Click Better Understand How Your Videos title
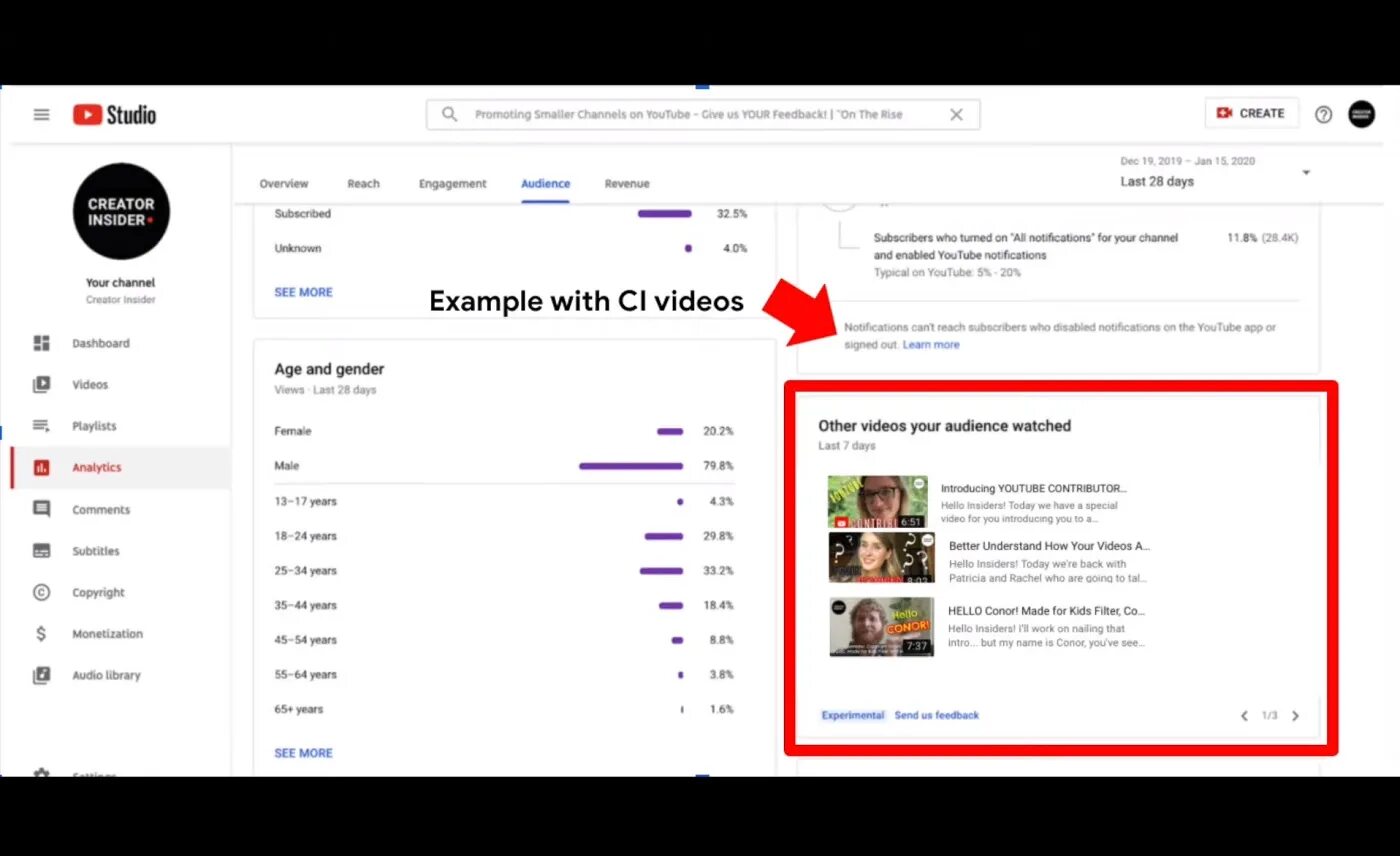Screen dimensions: 1400x856 (1050, 546)
